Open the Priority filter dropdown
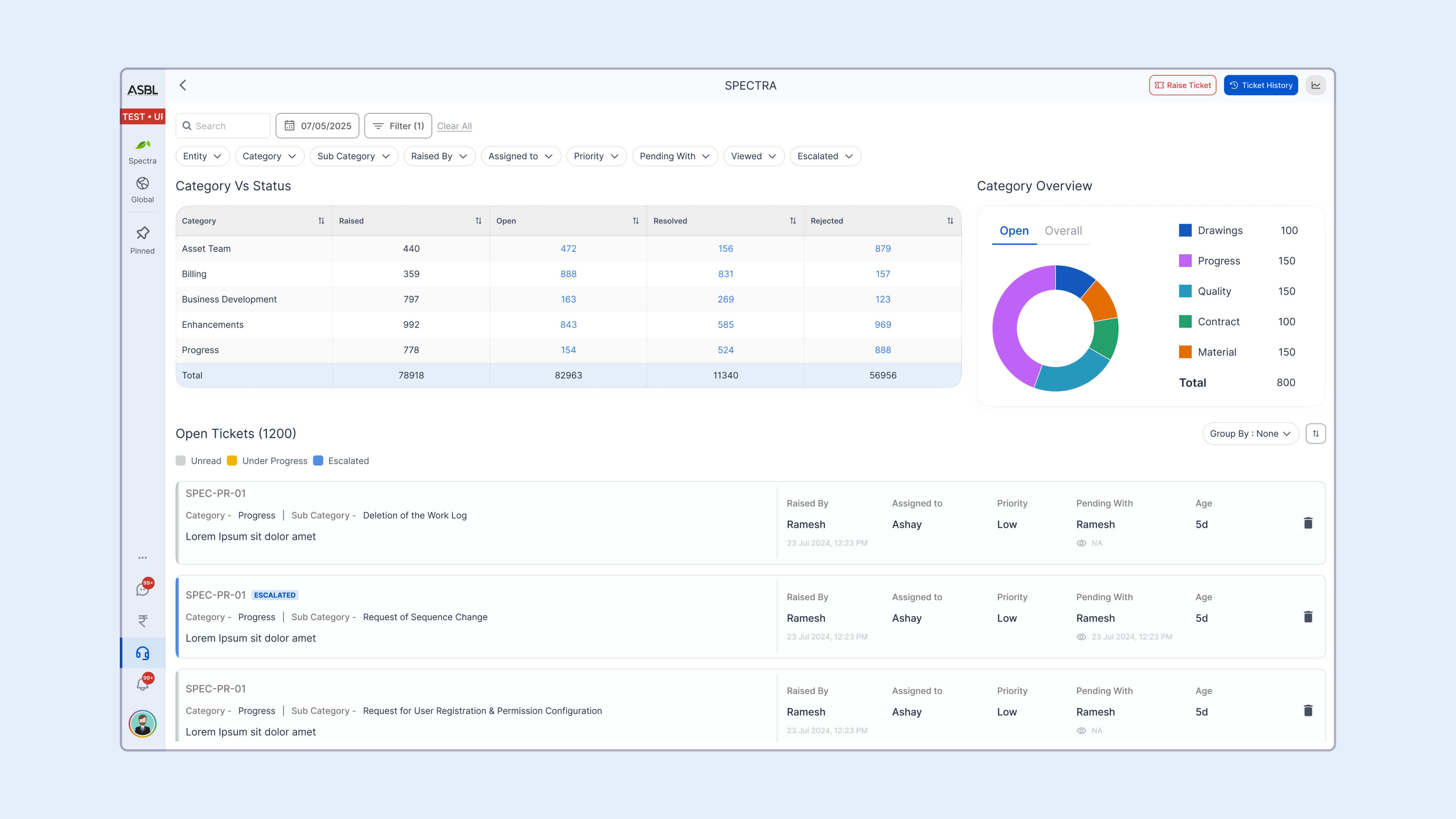The height and width of the screenshot is (819, 1456). 596,156
